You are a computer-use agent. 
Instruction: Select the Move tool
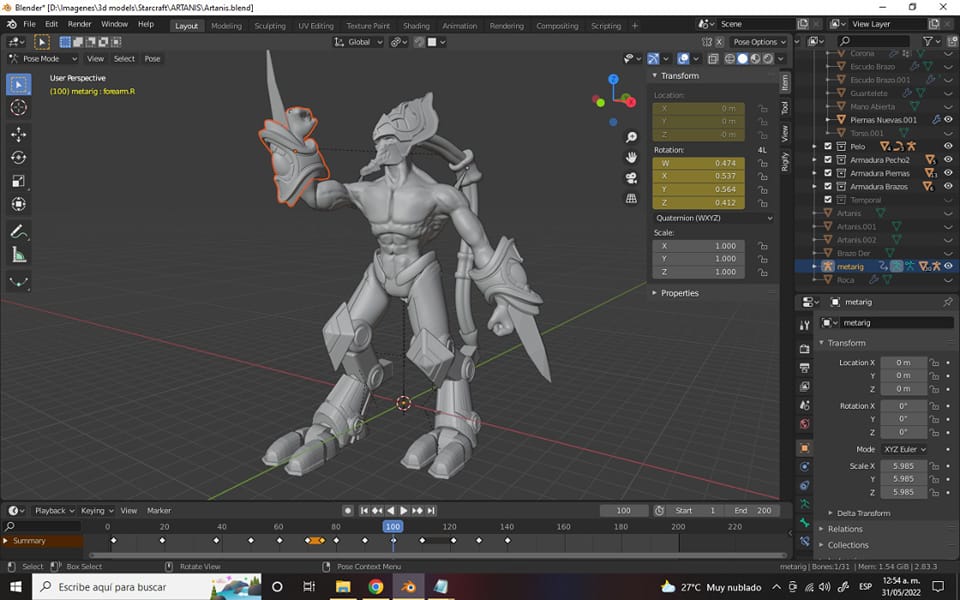(18, 134)
